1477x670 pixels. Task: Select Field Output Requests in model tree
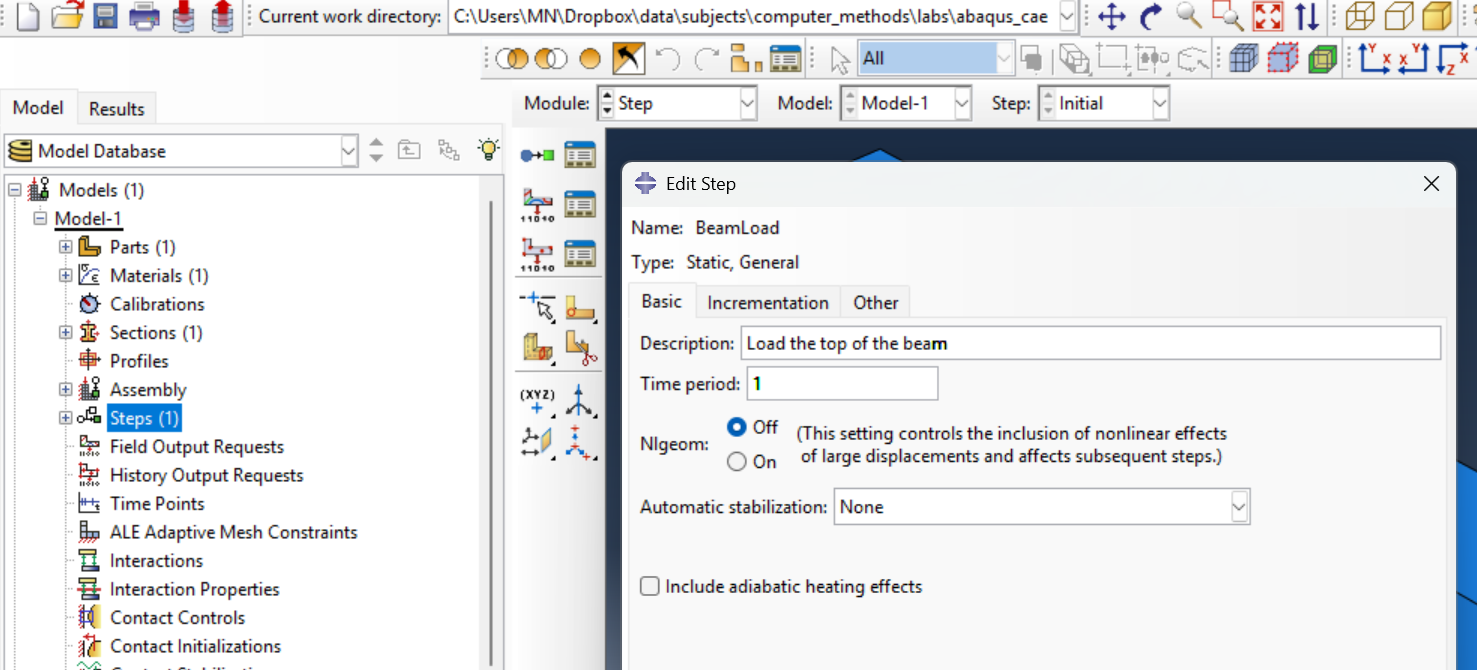[196, 447]
